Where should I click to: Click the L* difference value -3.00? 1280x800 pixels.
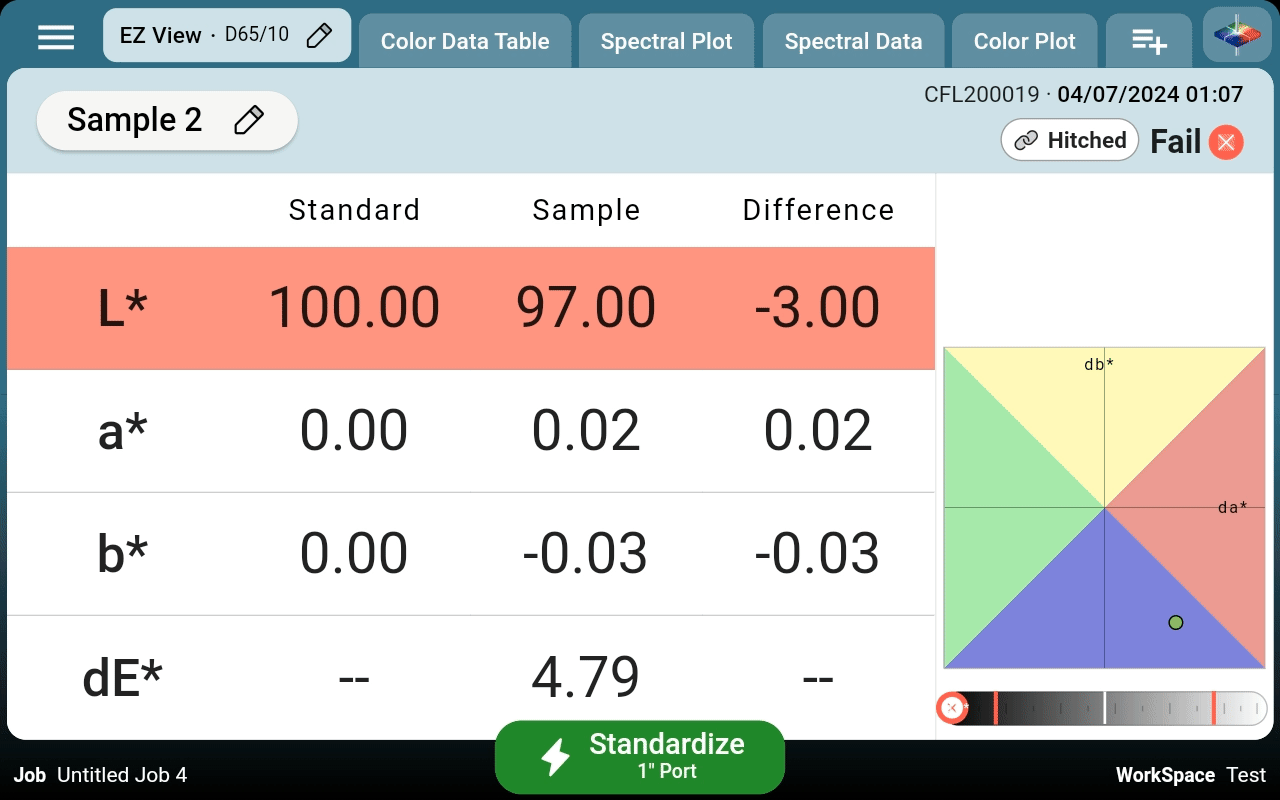click(818, 308)
